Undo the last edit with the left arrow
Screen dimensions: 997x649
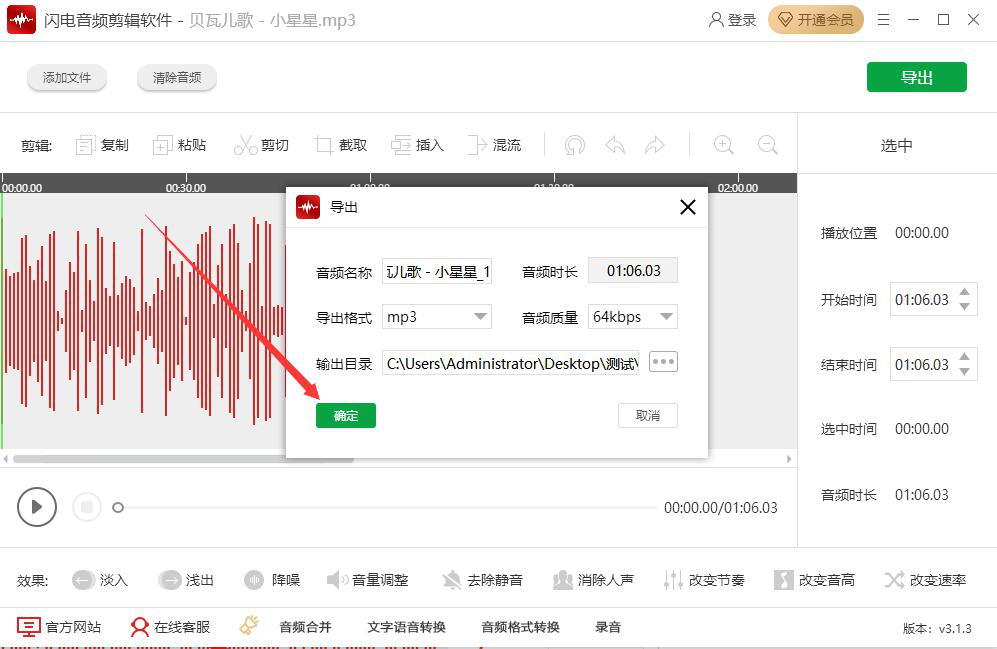point(615,145)
